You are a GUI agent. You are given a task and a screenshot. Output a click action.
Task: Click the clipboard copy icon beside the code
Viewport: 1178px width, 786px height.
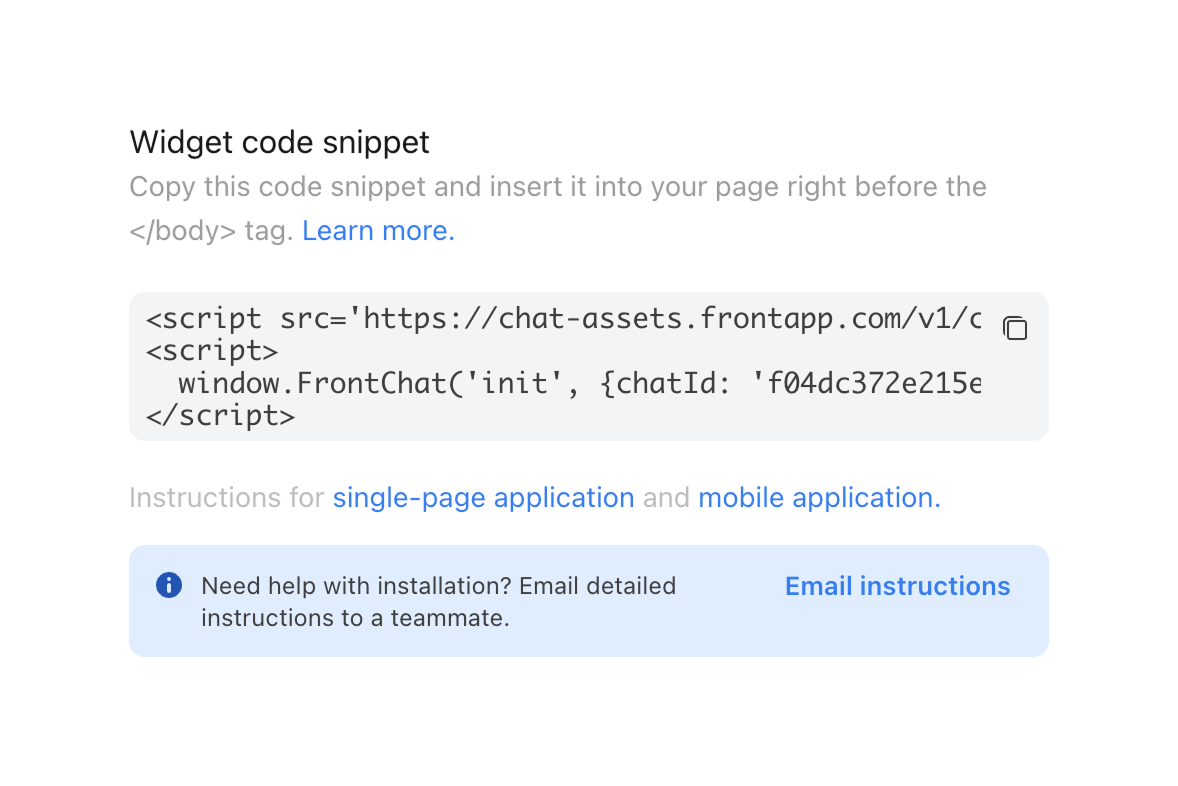[x=1015, y=328]
